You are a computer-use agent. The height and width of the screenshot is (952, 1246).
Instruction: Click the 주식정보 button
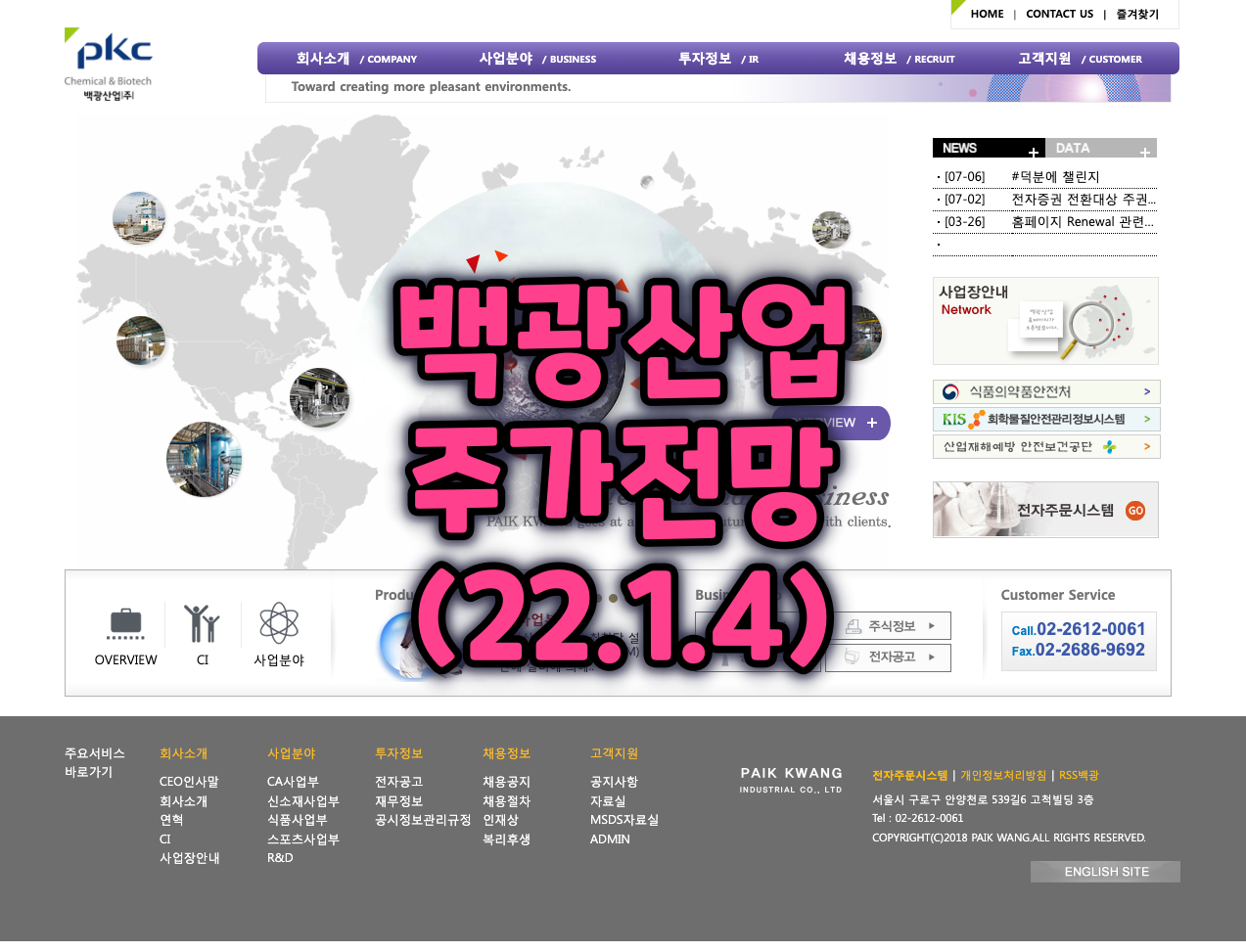pyautogui.click(x=888, y=626)
